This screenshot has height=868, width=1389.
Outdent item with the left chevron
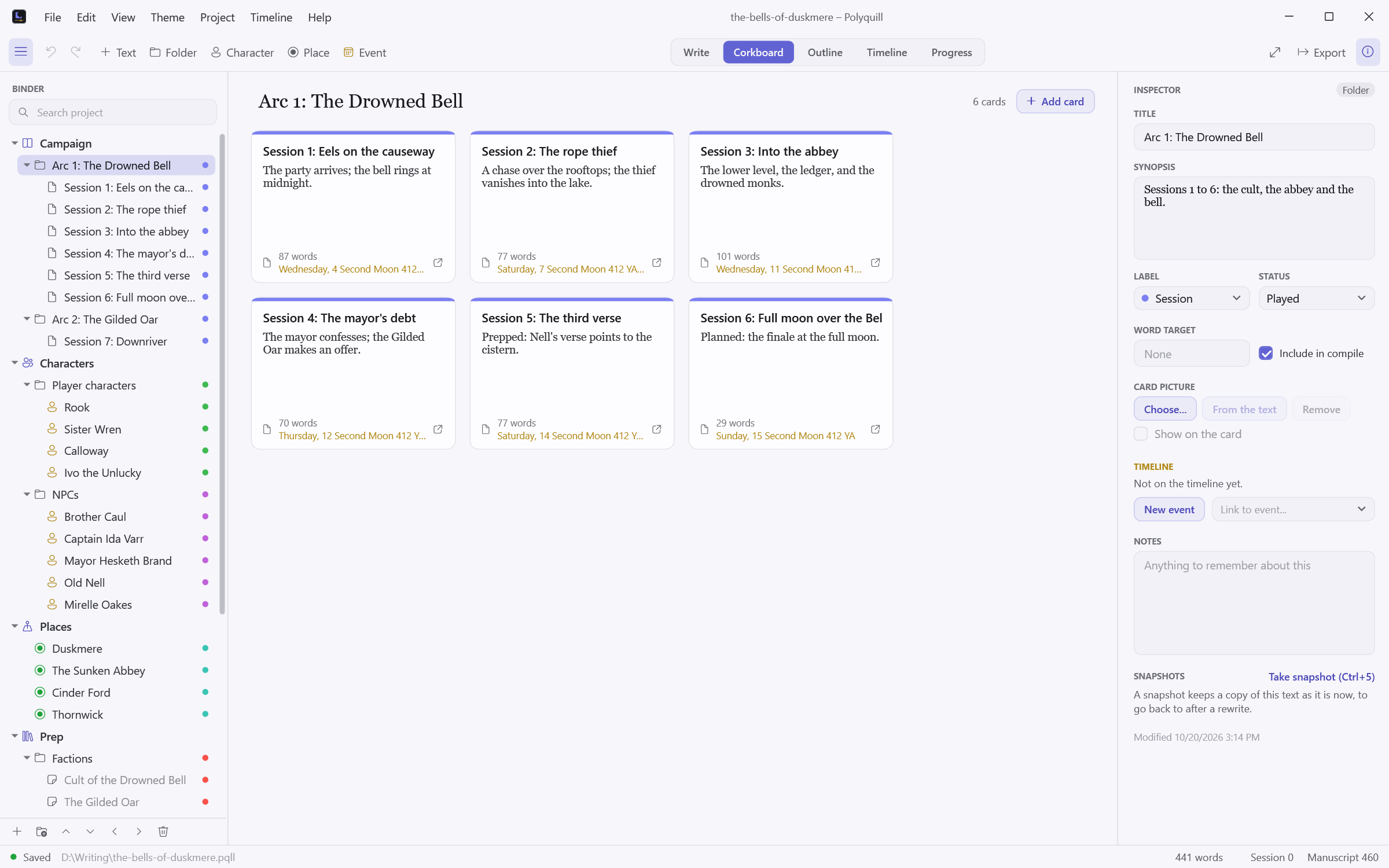(115, 832)
